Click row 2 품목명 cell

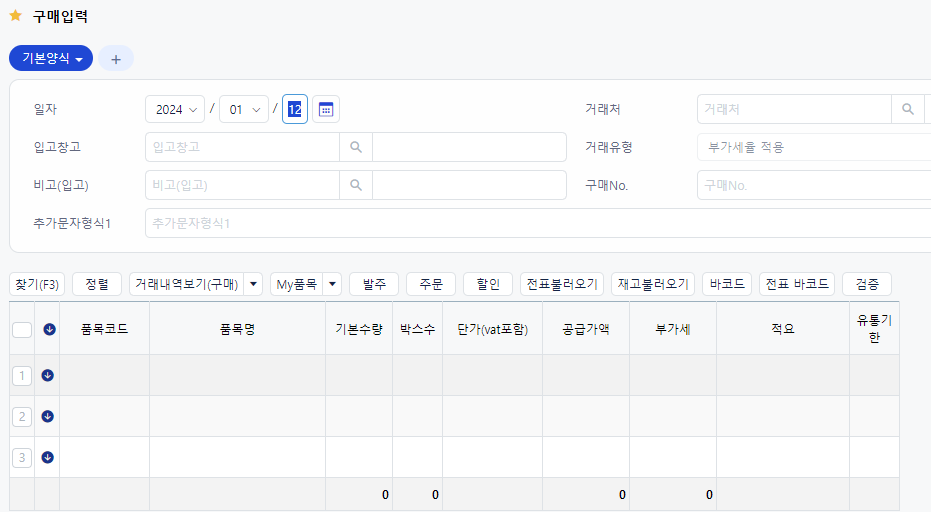238,416
